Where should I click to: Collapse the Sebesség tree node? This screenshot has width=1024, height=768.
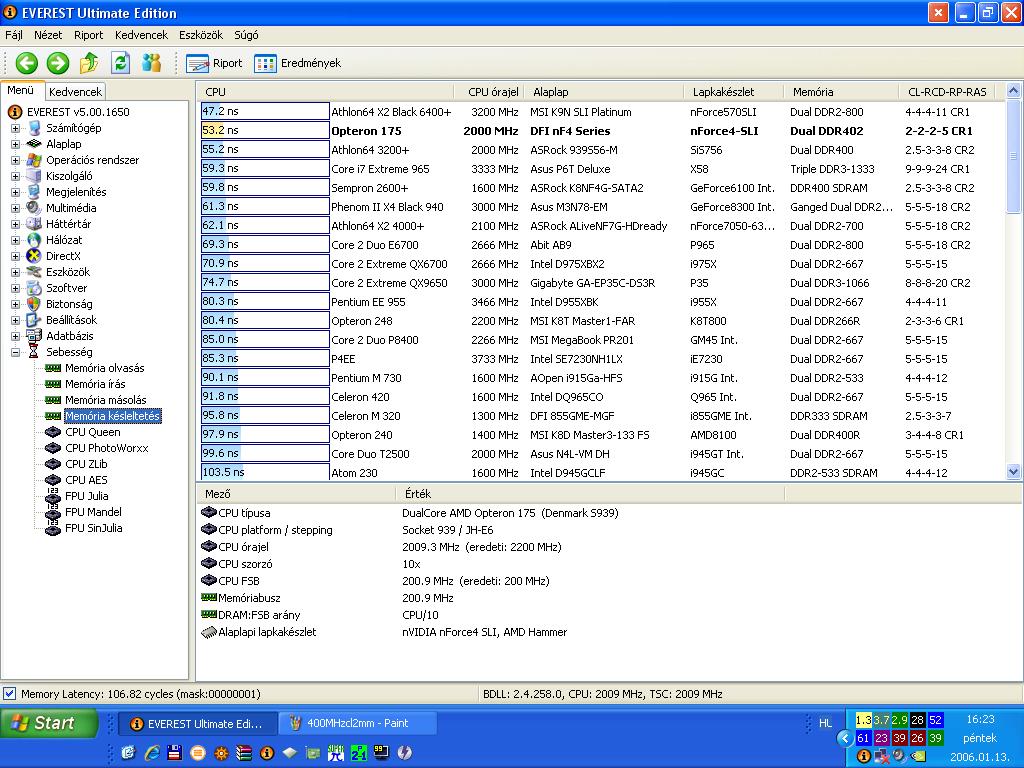click(x=15, y=352)
